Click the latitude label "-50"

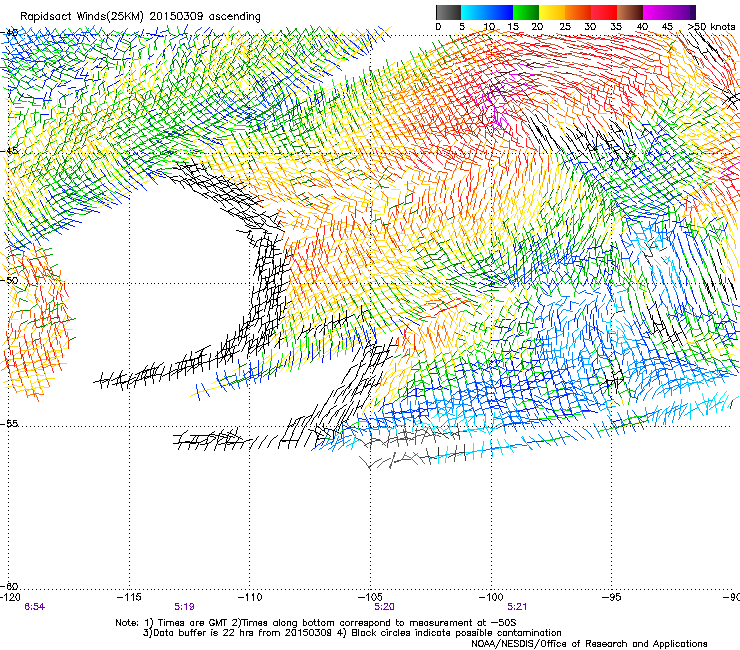10,280
